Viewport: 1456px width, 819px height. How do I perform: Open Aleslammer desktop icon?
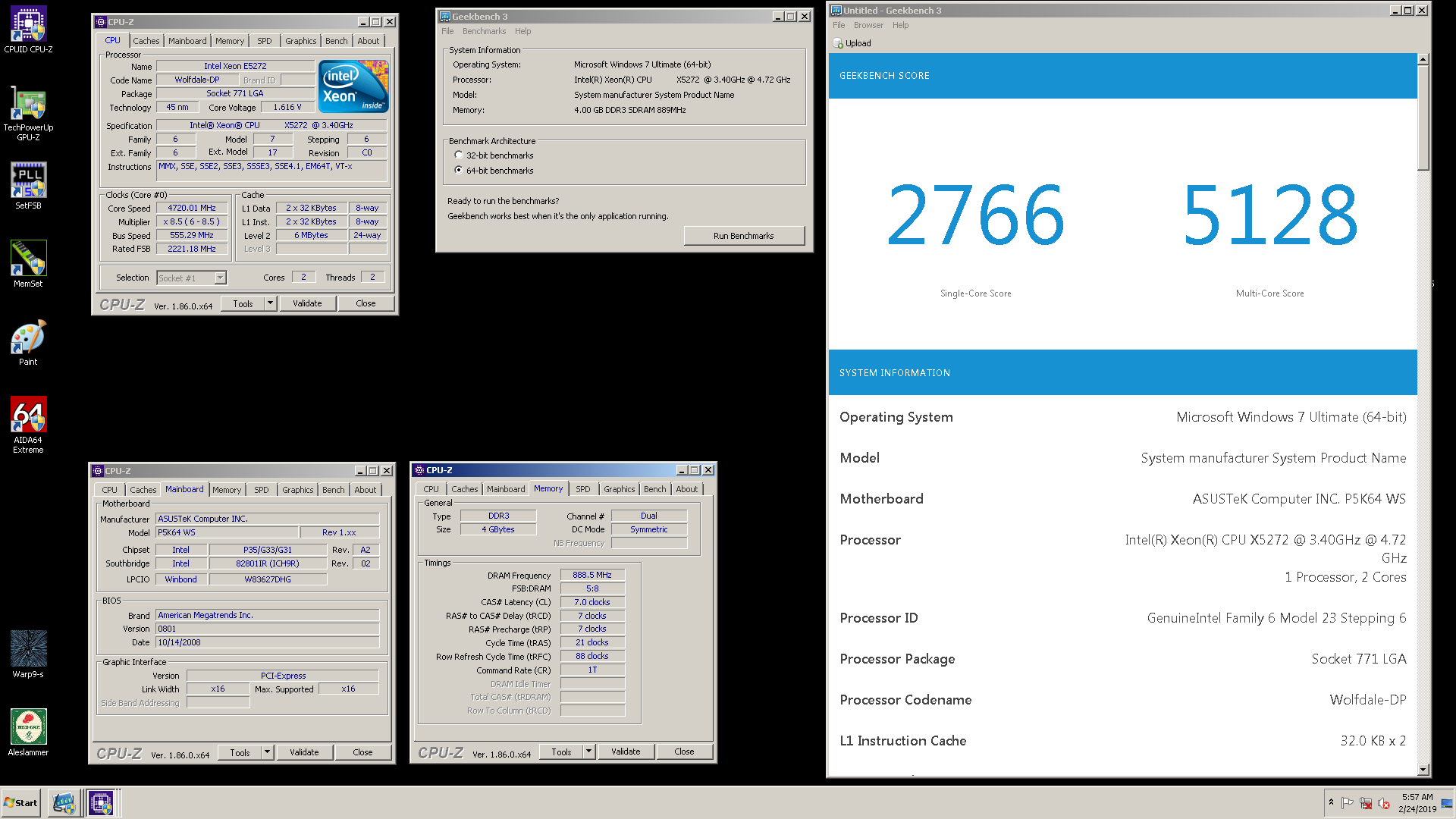[x=28, y=733]
